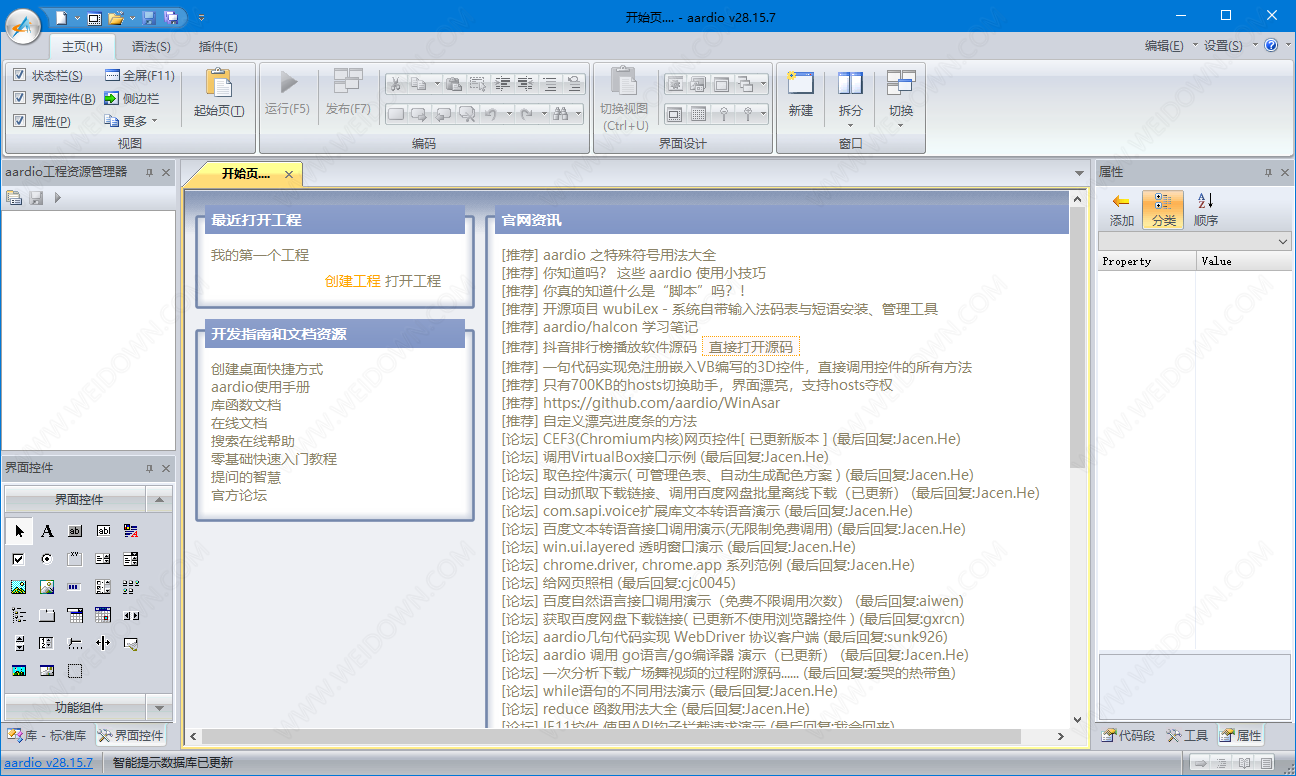Choose the checkbox control in the palette
The height and width of the screenshot is (776, 1296).
coord(19,559)
